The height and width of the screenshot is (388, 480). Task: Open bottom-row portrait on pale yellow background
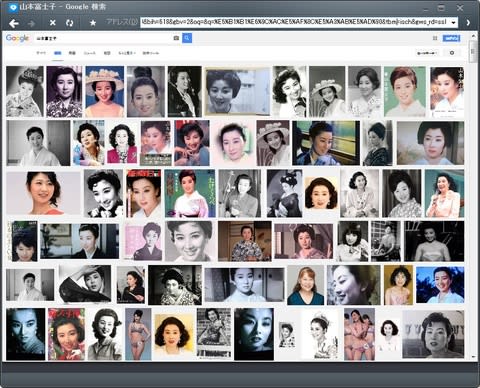(174, 335)
